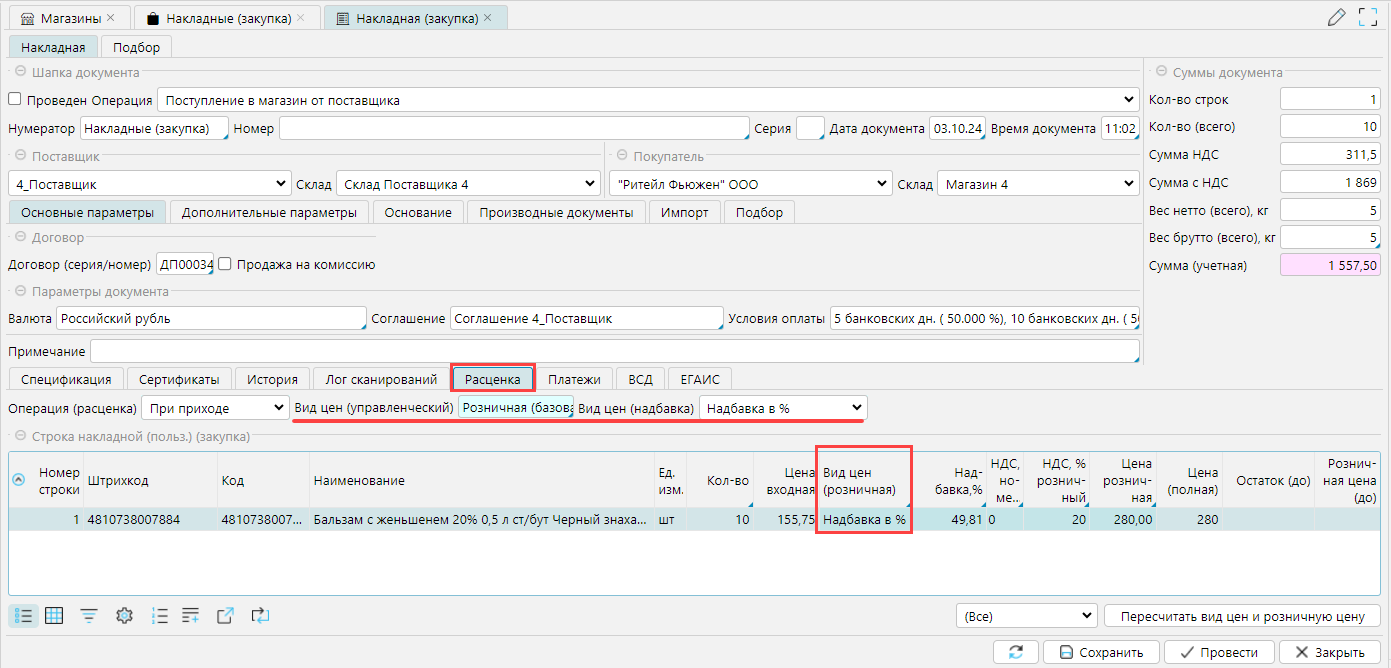Expand the Вид цен (надбавка) dropdown
The height and width of the screenshot is (668, 1391).
point(855,408)
